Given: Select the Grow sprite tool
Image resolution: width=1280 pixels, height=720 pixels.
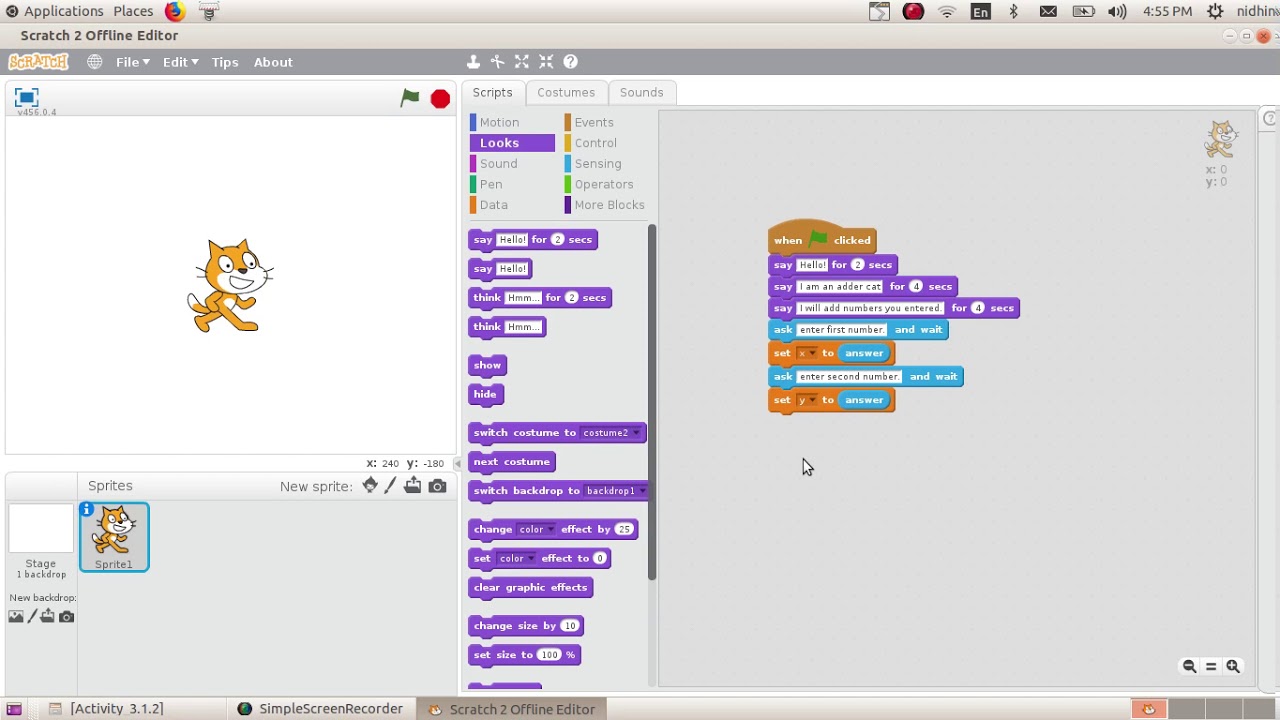Looking at the screenshot, I should pyautogui.click(x=522, y=62).
